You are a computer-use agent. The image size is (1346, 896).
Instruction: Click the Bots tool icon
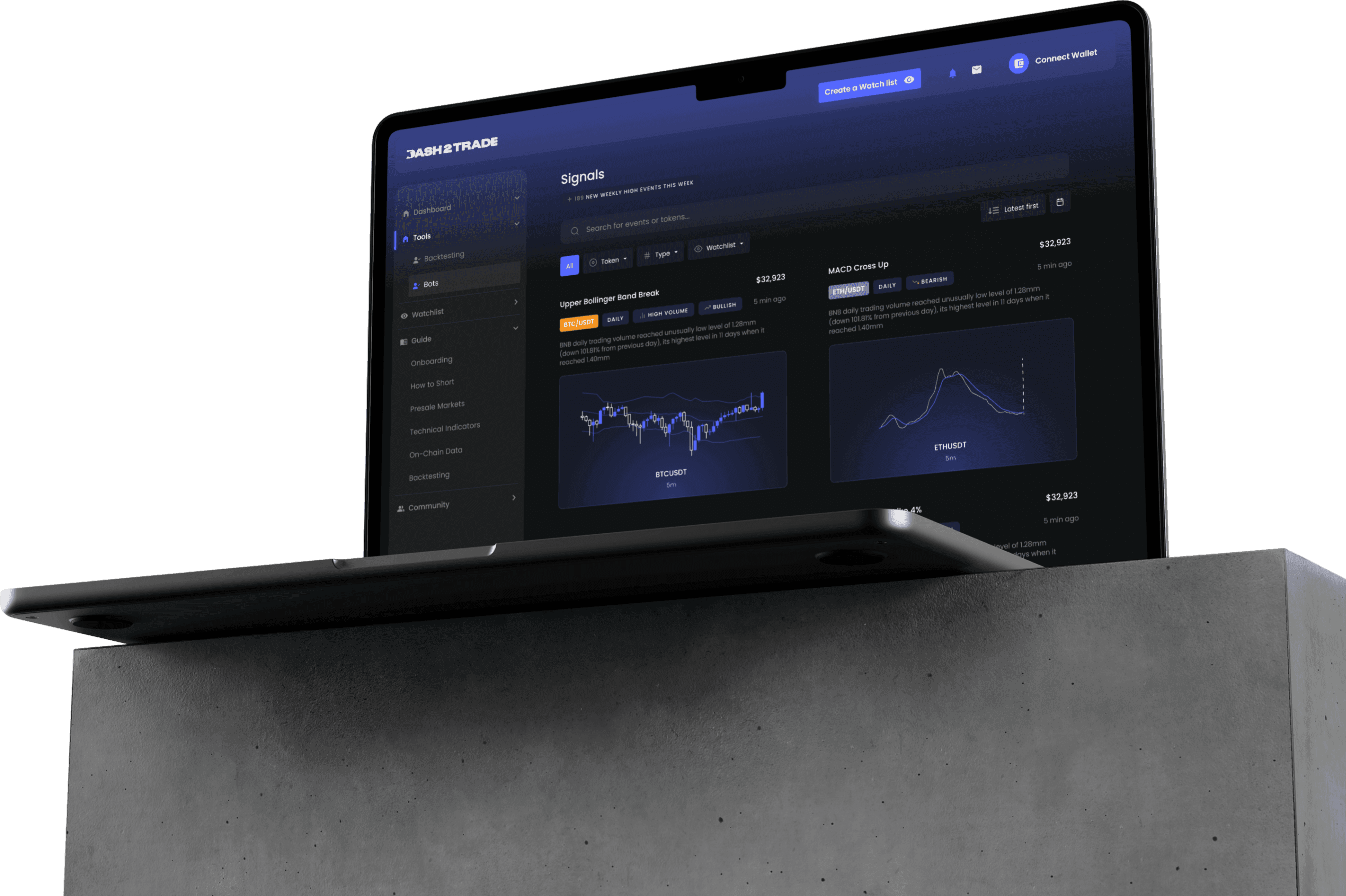[x=416, y=284]
